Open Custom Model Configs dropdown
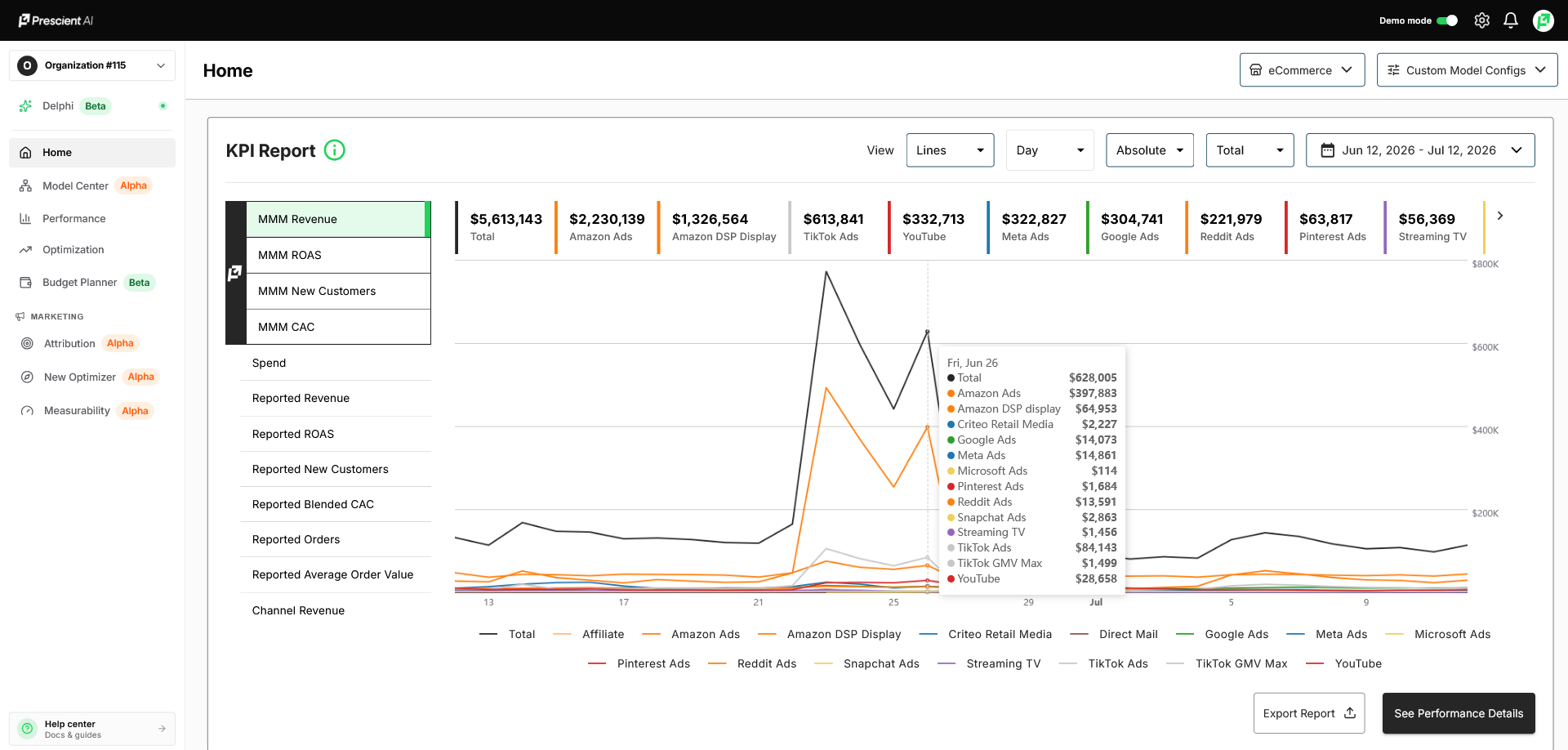This screenshot has width=1568, height=750. [x=1467, y=70]
